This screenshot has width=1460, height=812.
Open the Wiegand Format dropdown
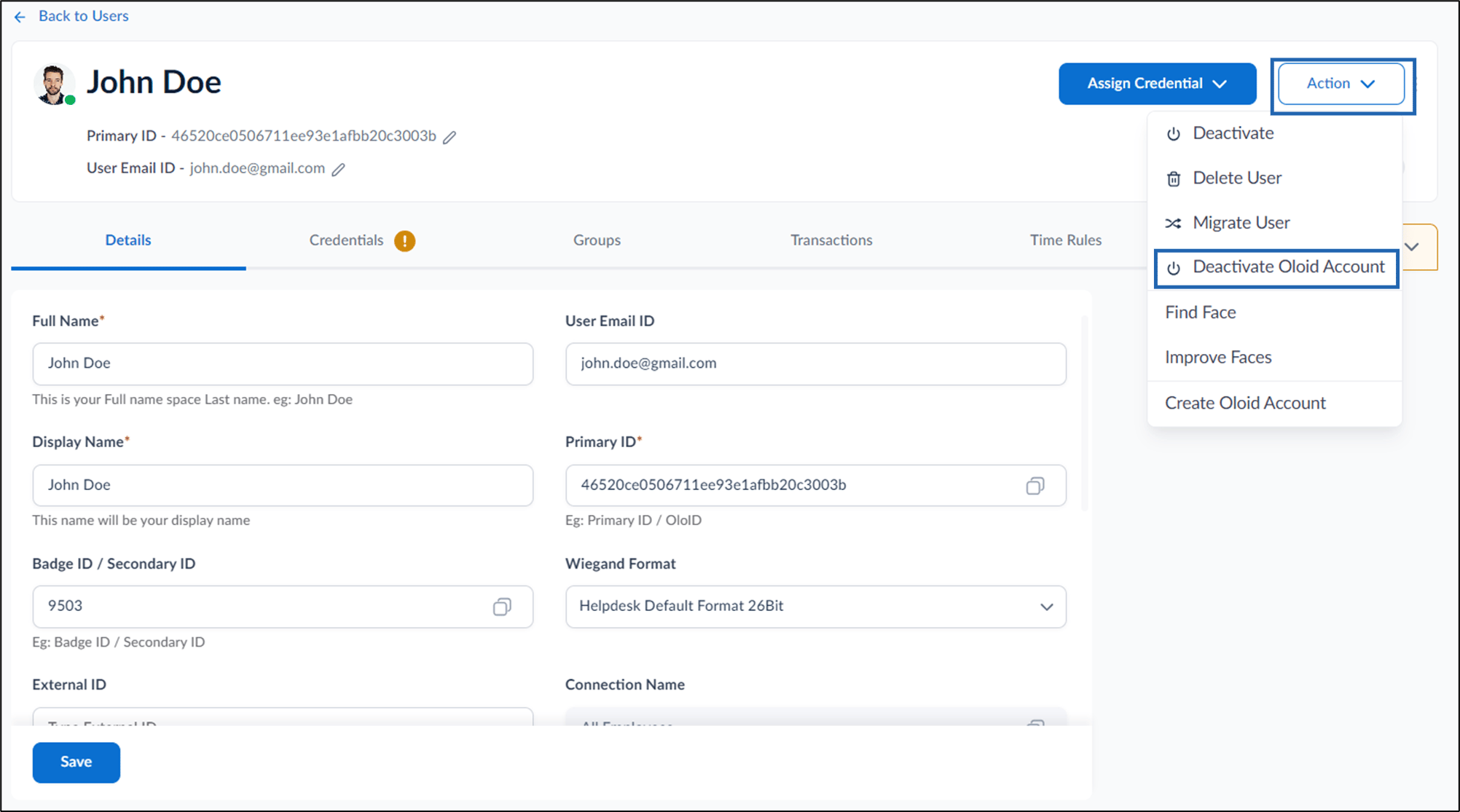pyautogui.click(x=816, y=607)
